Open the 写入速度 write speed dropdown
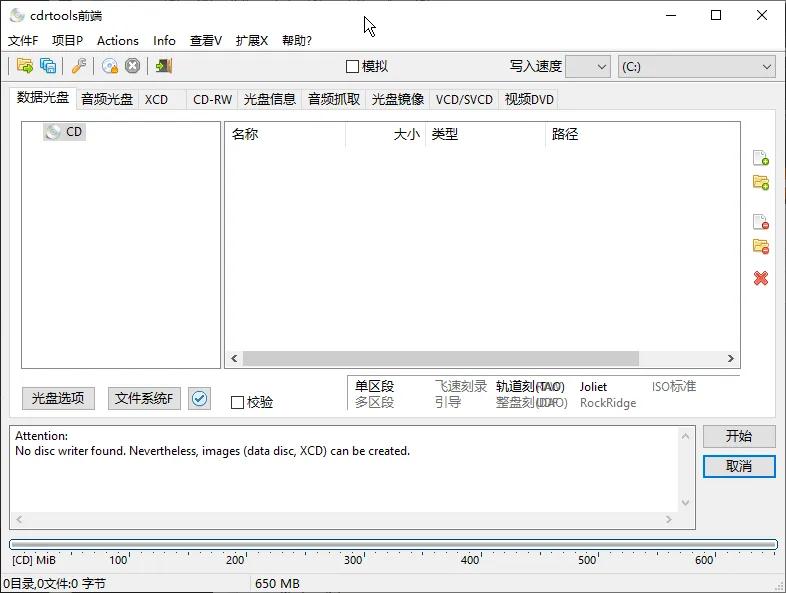Image resolution: width=786 pixels, height=593 pixels. coord(587,67)
